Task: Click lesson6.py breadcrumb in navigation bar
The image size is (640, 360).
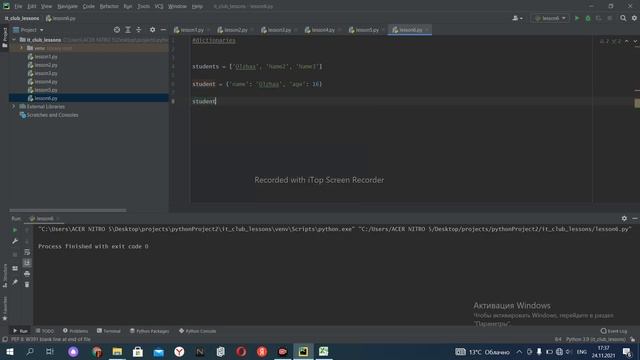Action: (61, 18)
